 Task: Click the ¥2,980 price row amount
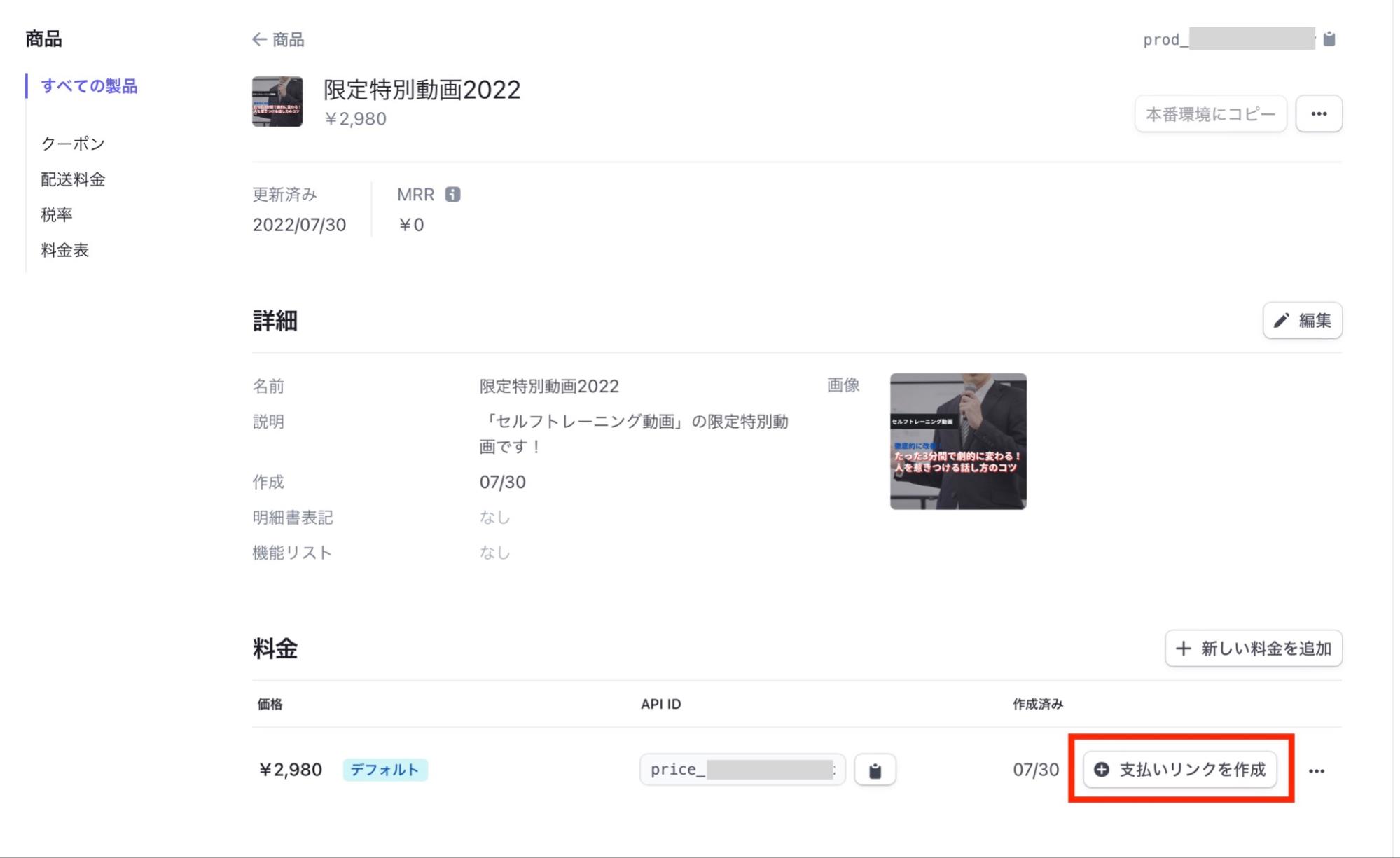[290, 770]
